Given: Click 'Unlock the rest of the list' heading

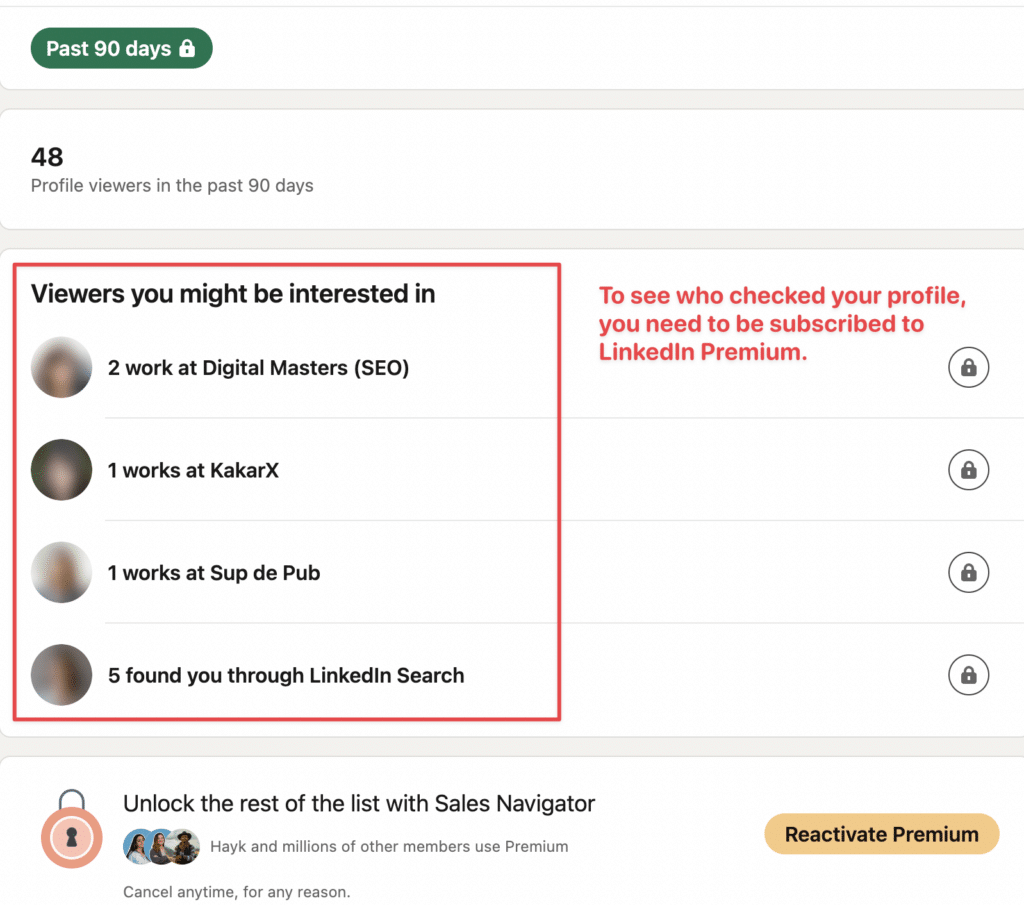Looking at the screenshot, I should click(x=359, y=803).
